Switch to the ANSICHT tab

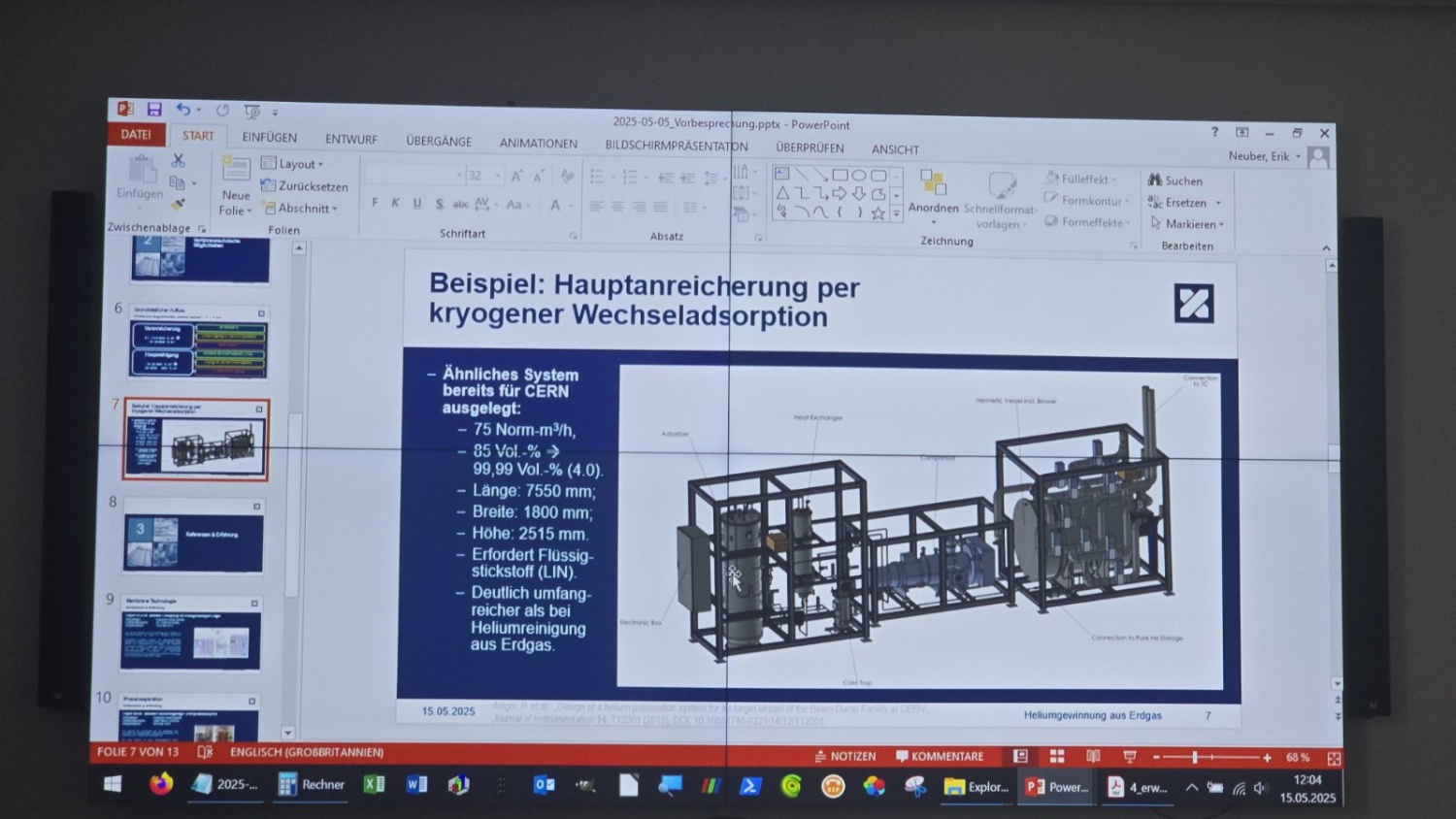coord(895,149)
